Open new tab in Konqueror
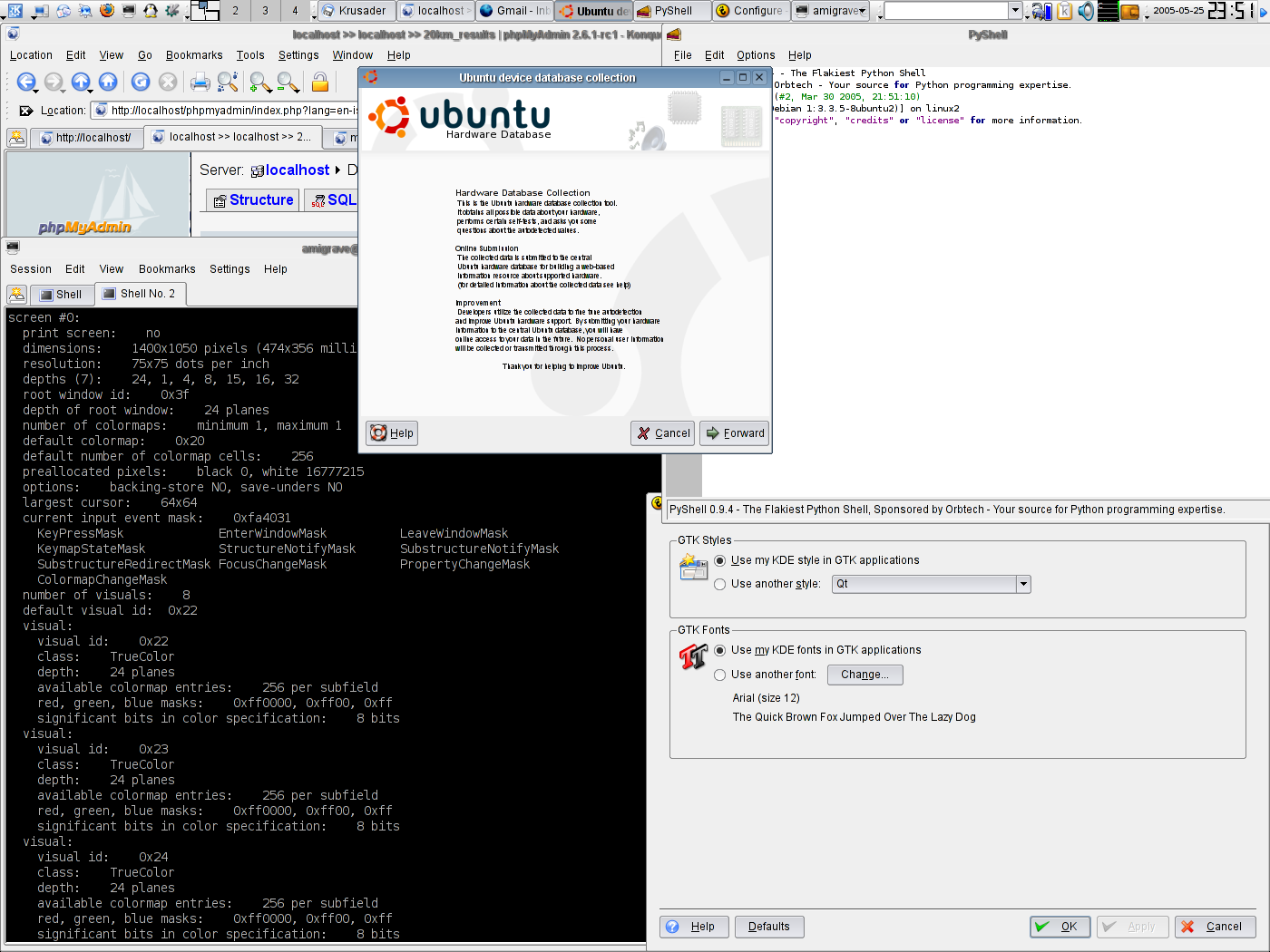The image size is (1270, 952). (16, 138)
